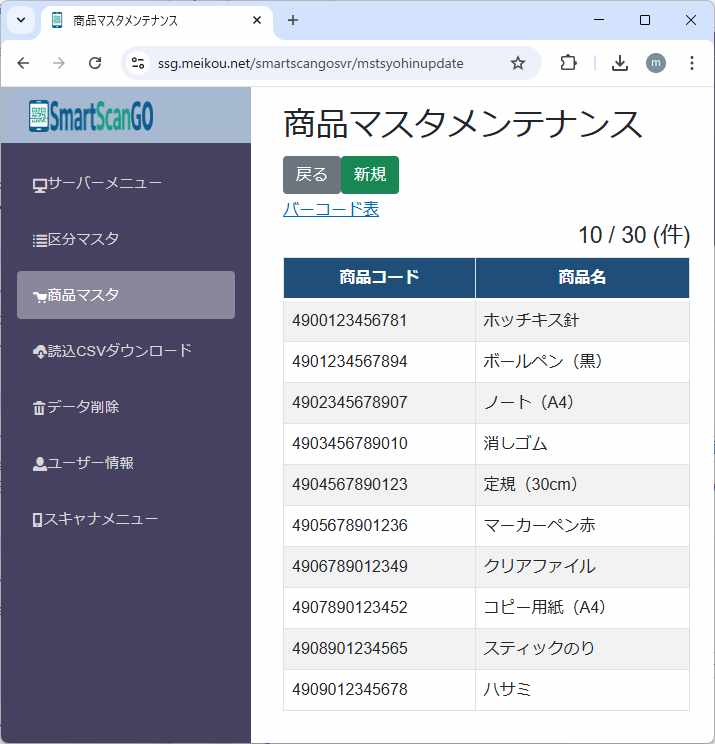
Task: Click the browser forward arrow
Action: pyautogui.click(x=59, y=63)
